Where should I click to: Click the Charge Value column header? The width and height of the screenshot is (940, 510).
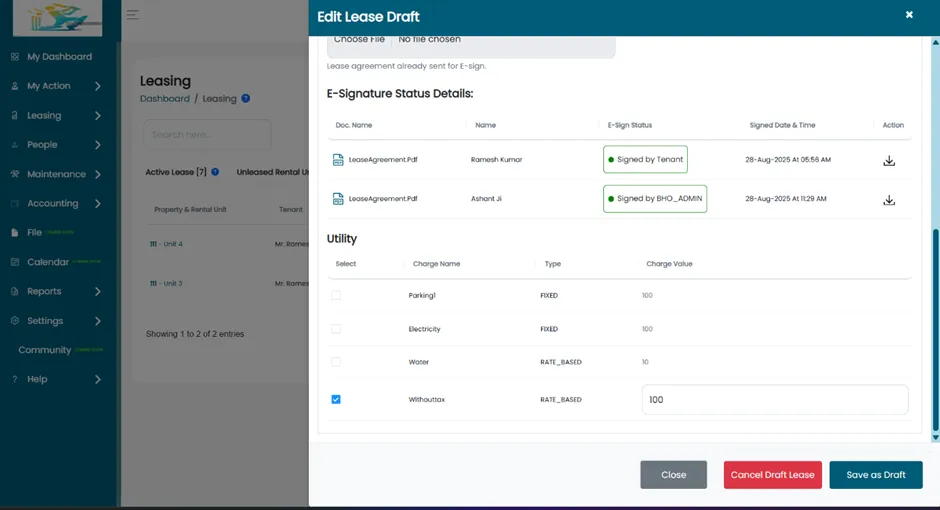[x=669, y=264]
